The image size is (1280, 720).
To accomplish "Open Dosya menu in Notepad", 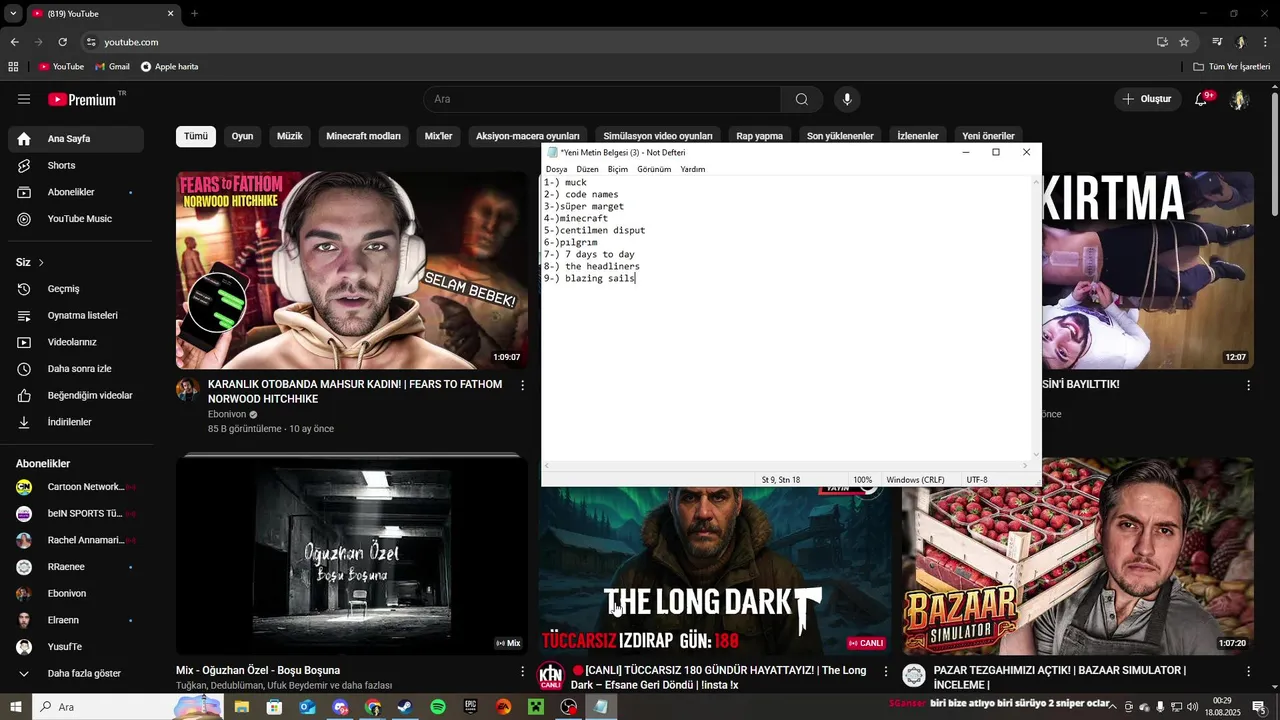I will tap(556, 169).
